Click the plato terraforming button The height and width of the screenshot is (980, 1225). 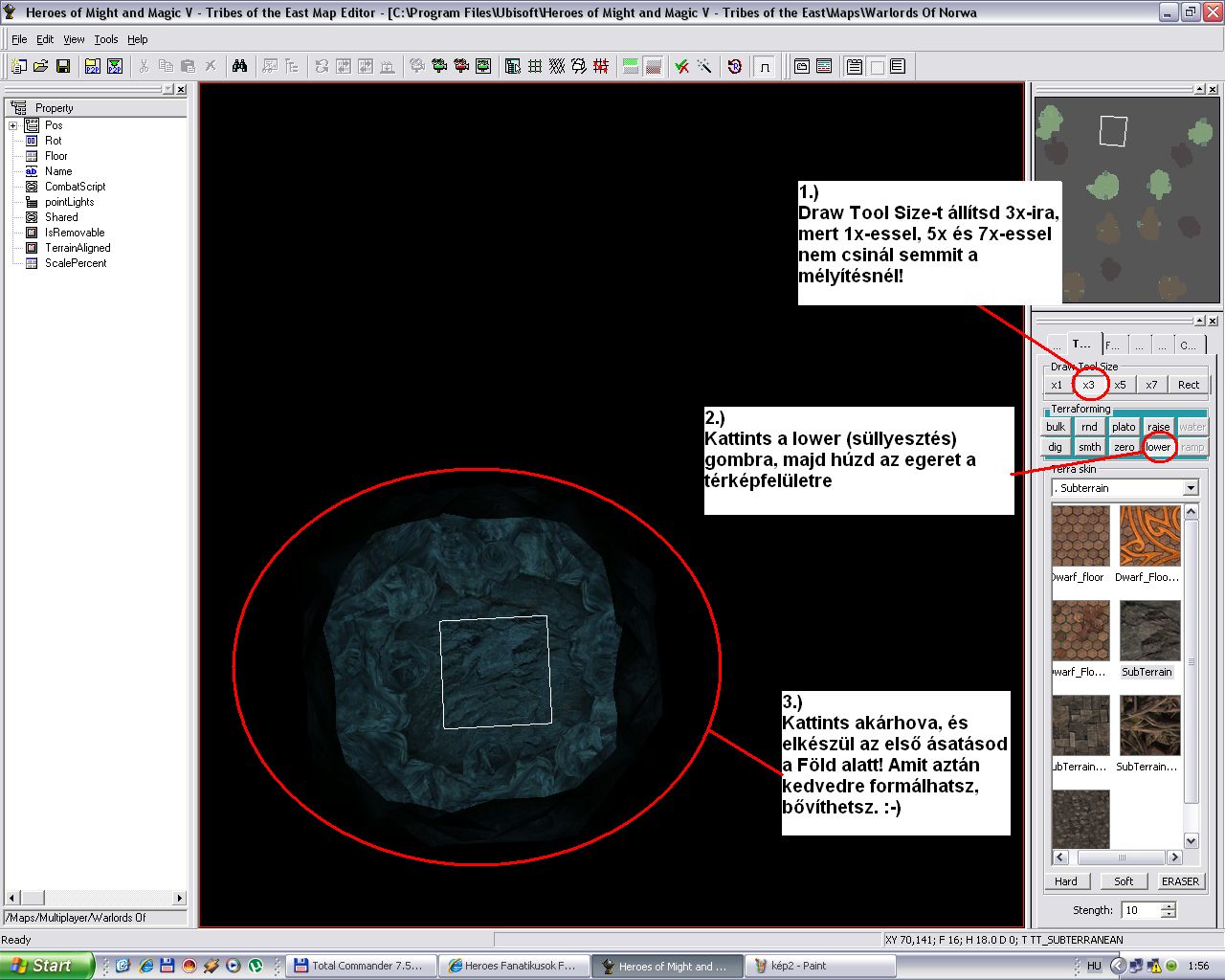tap(1125, 427)
